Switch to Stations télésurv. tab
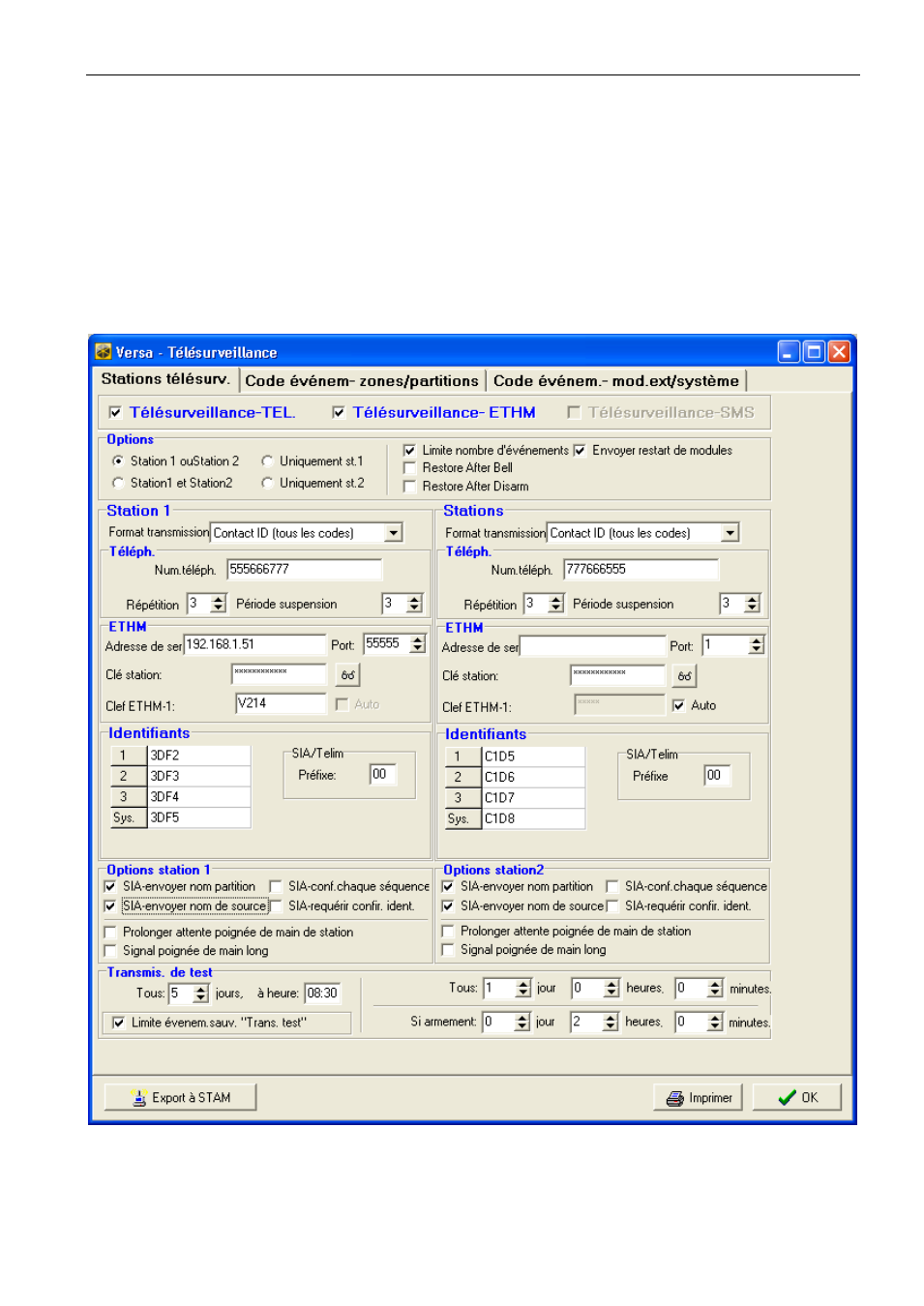Viewport: 924px width, 1306px height. (165, 379)
